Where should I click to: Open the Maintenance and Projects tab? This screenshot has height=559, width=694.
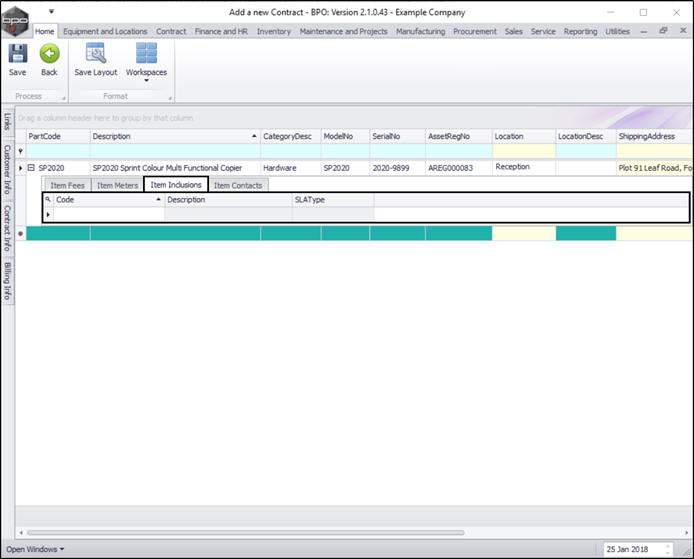pyautogui.click(x=343, y=31)
